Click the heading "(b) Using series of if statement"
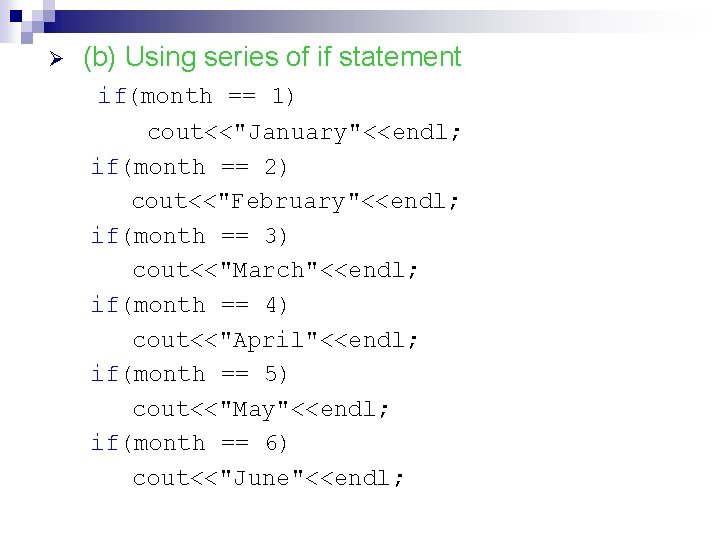The width and height of the screenshot is (720, 540). coord(272,58)
